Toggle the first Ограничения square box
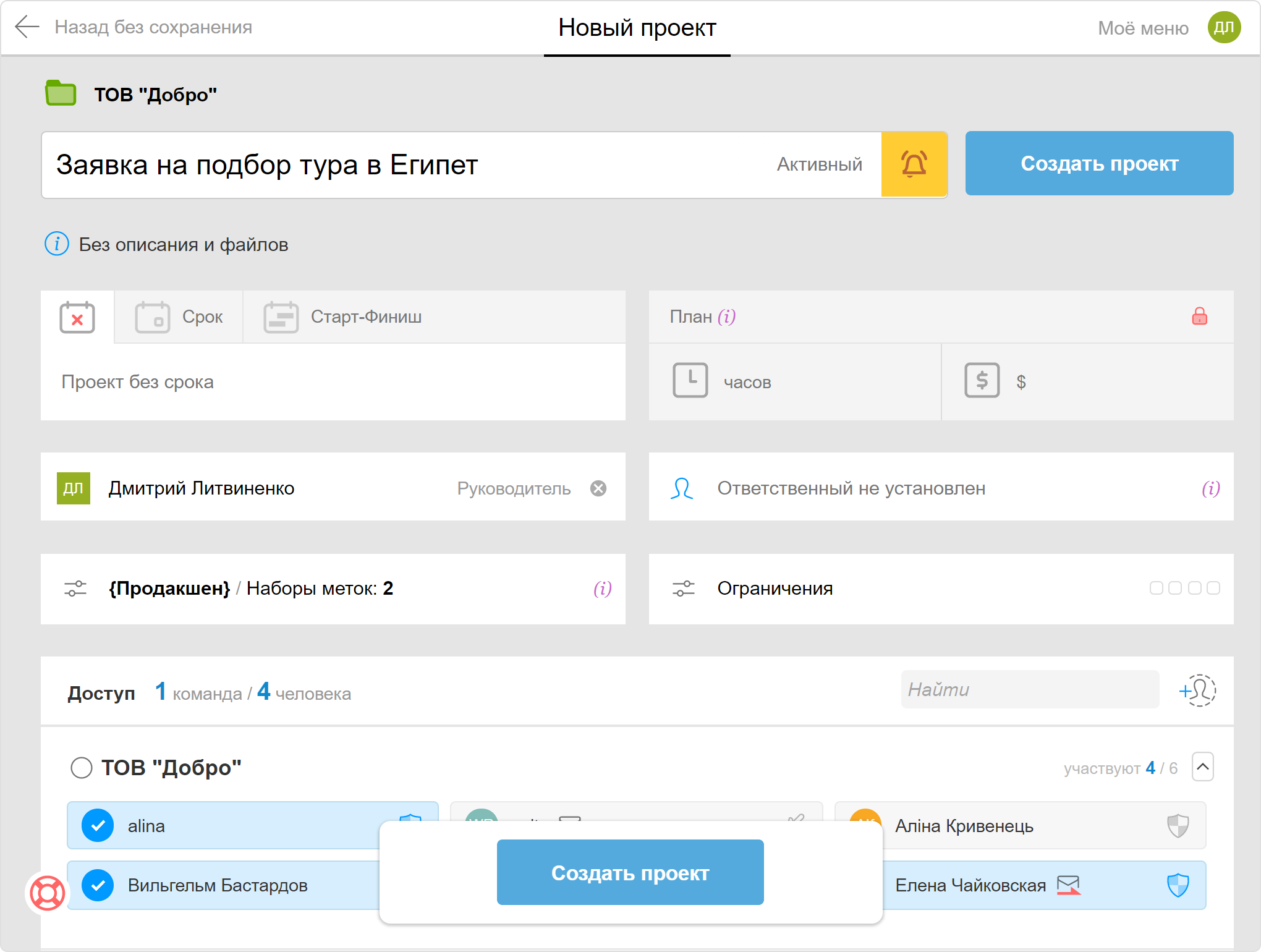This screenshot has height=952, width=1261. (x=1156, y=588)
